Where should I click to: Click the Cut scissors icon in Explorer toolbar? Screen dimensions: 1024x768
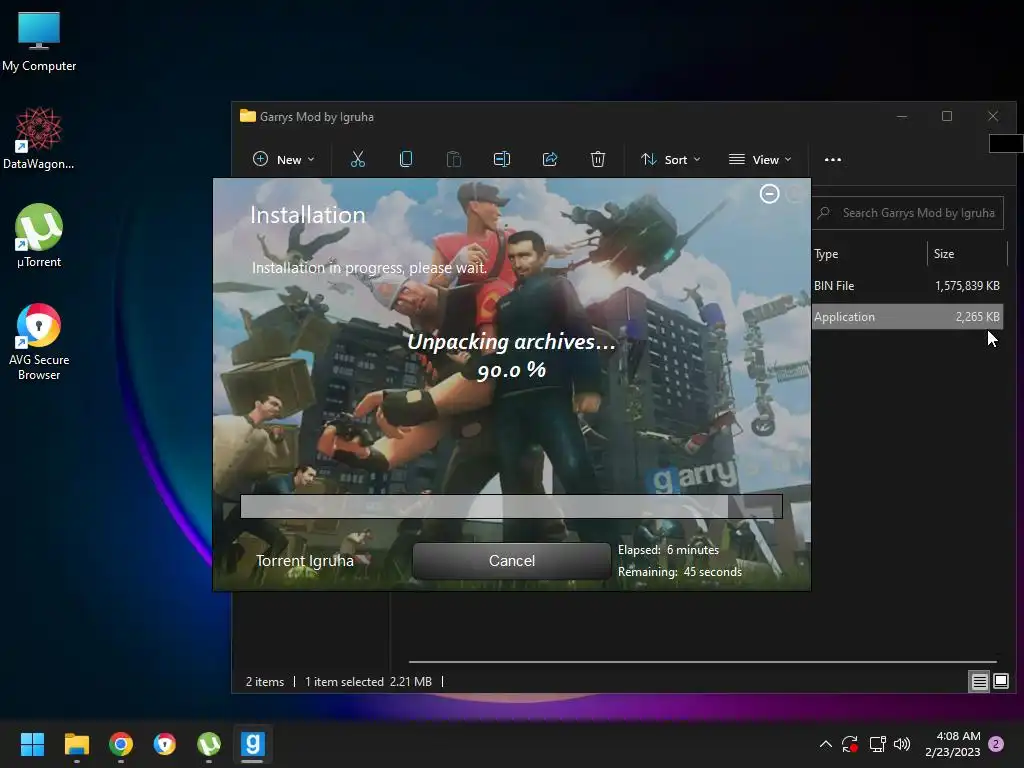pyautogui.click(x=358, y=159)
